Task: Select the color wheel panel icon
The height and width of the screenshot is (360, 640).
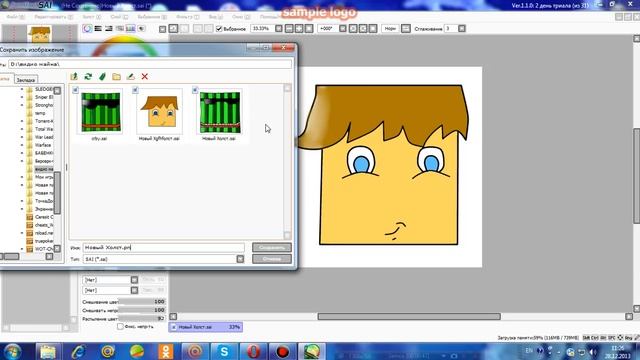Action: point(87,29)
